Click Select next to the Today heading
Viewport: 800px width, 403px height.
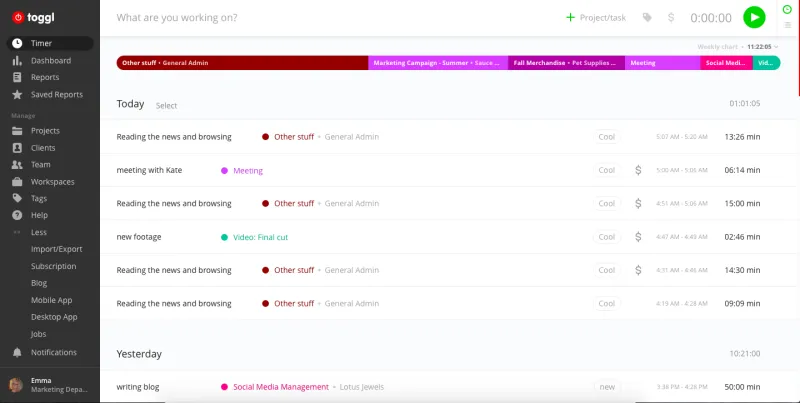[166, 105]
